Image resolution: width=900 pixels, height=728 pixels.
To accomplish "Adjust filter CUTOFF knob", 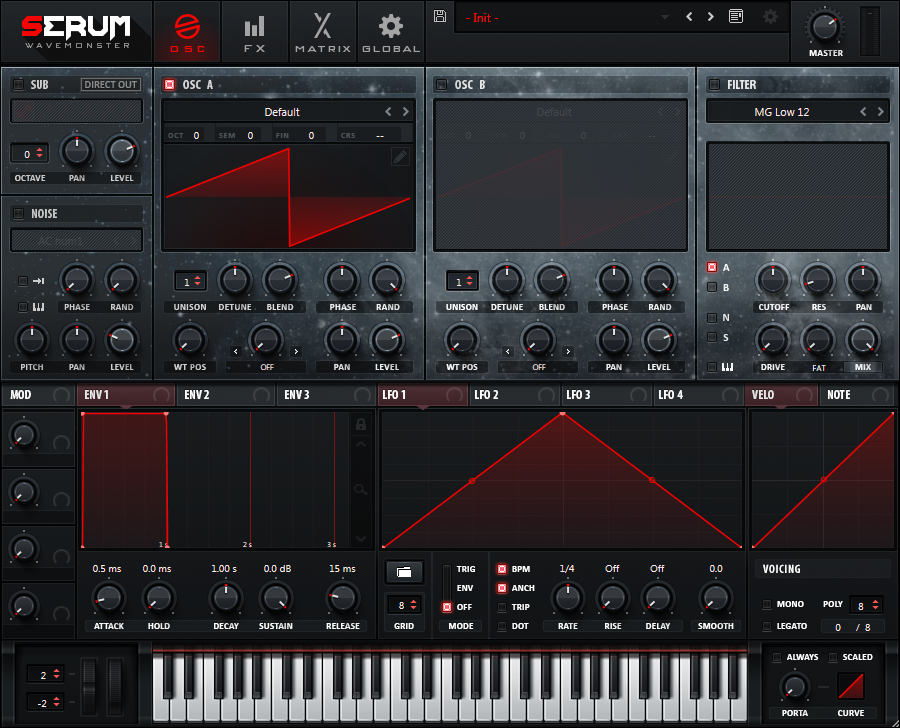I will click(773, 280).
